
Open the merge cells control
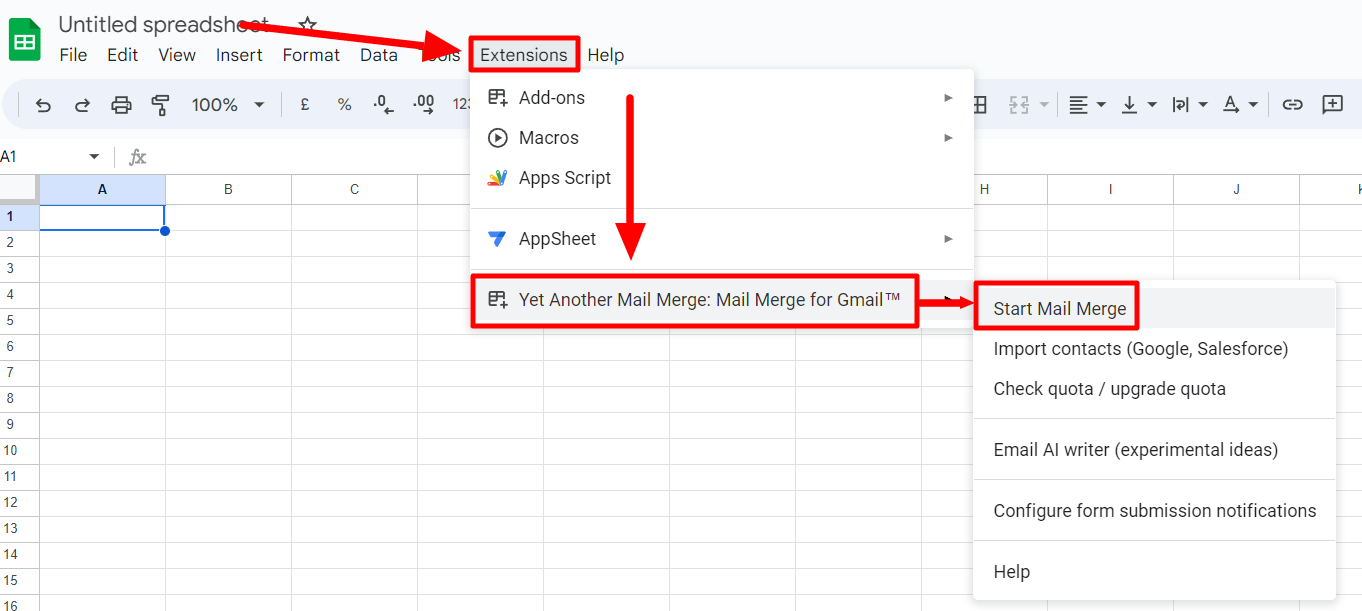(1028, 105)
